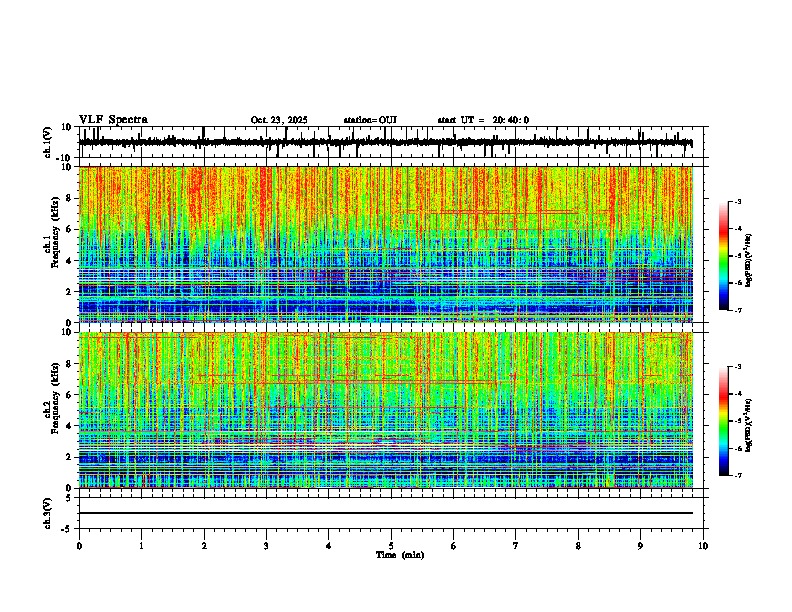The image size is (792, 612).
Task: Click the ch.2 frequency tick label "6"
Action: click(x=70, y=395)
